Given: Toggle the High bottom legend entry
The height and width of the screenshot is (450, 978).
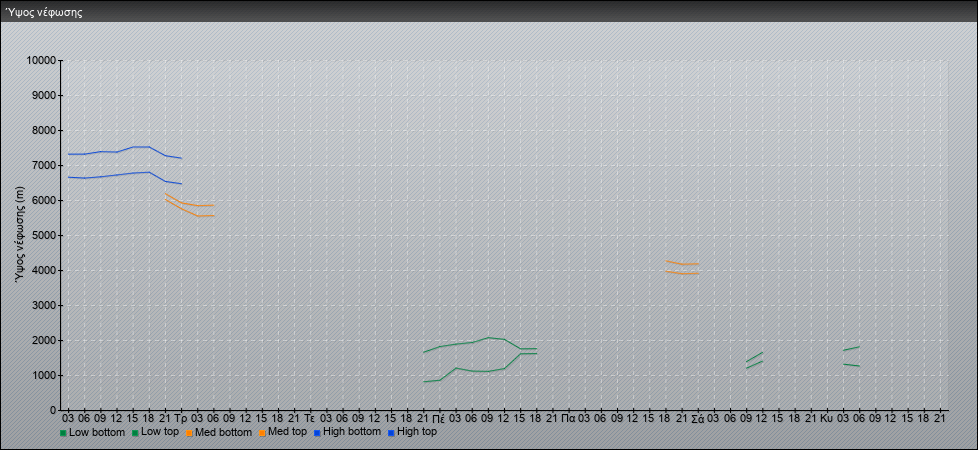Looking at the screenshot, I should tap(349, 432).
